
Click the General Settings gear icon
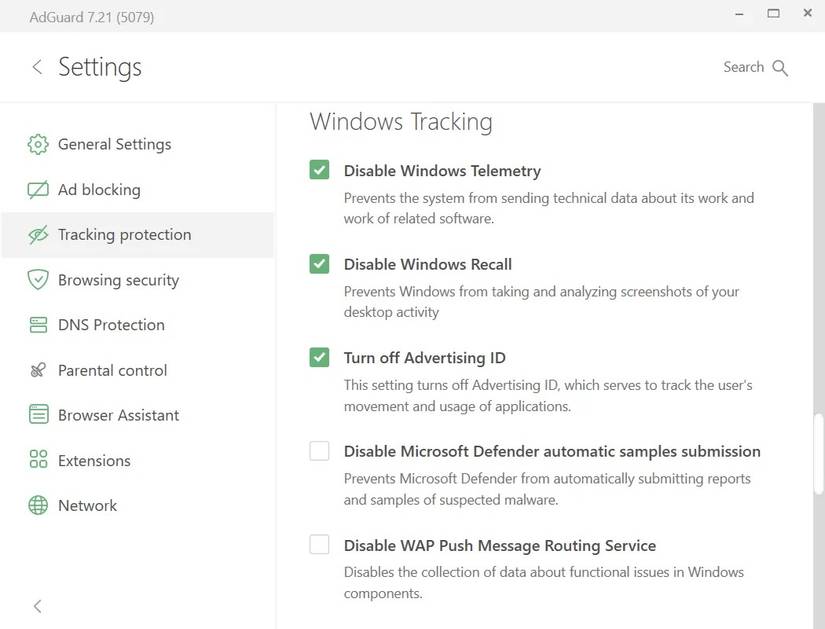tap(37, 144)
